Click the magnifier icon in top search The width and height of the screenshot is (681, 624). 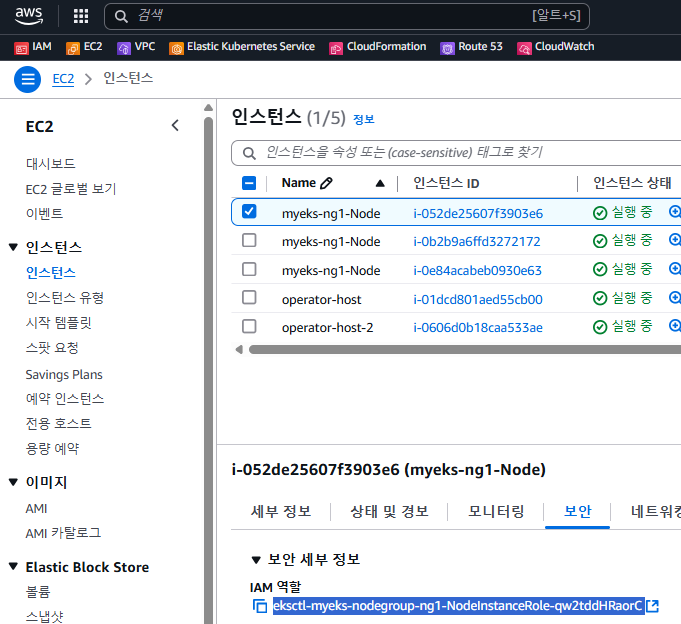[x=121, y=17]
